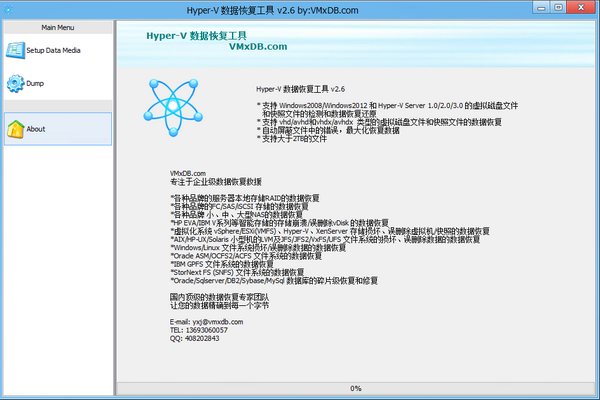Select the About menu label
Viewport: 600px width, 400px height.
coord(36,129)
